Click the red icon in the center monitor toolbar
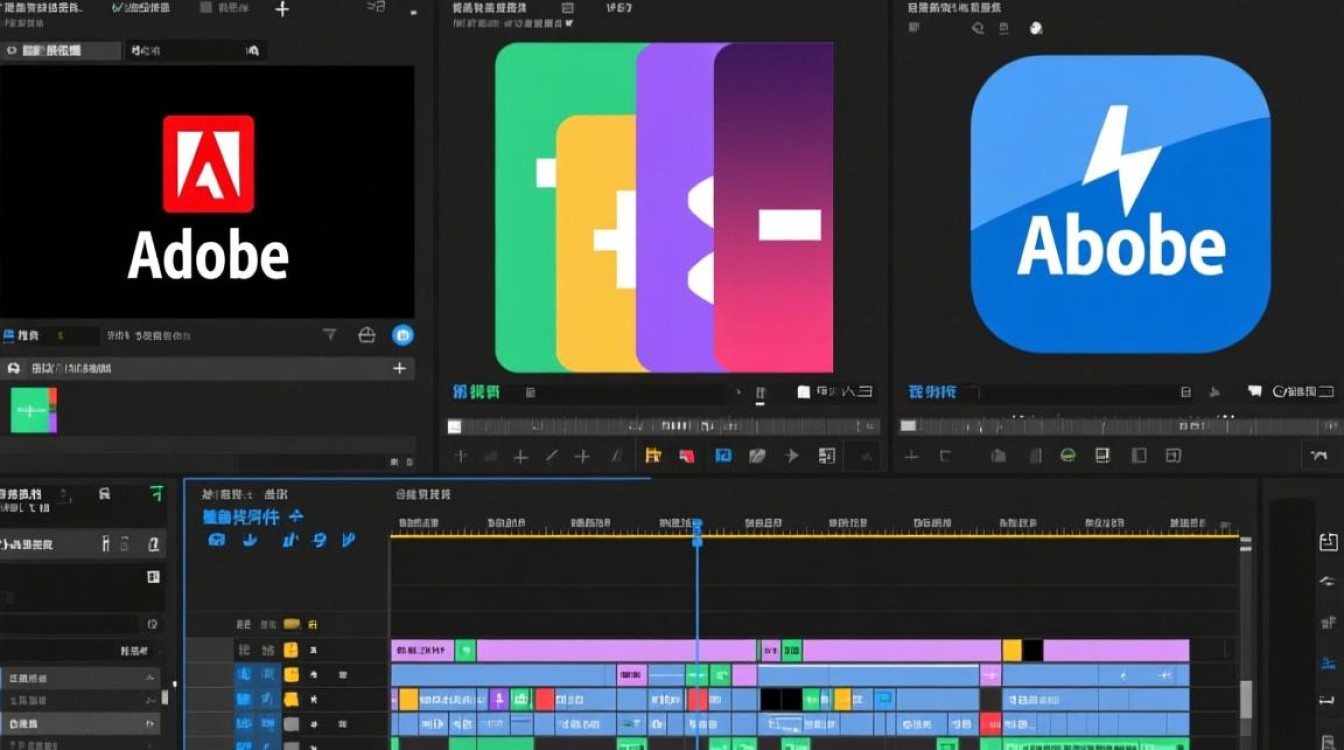1344x750 pixels. point(687,456)
